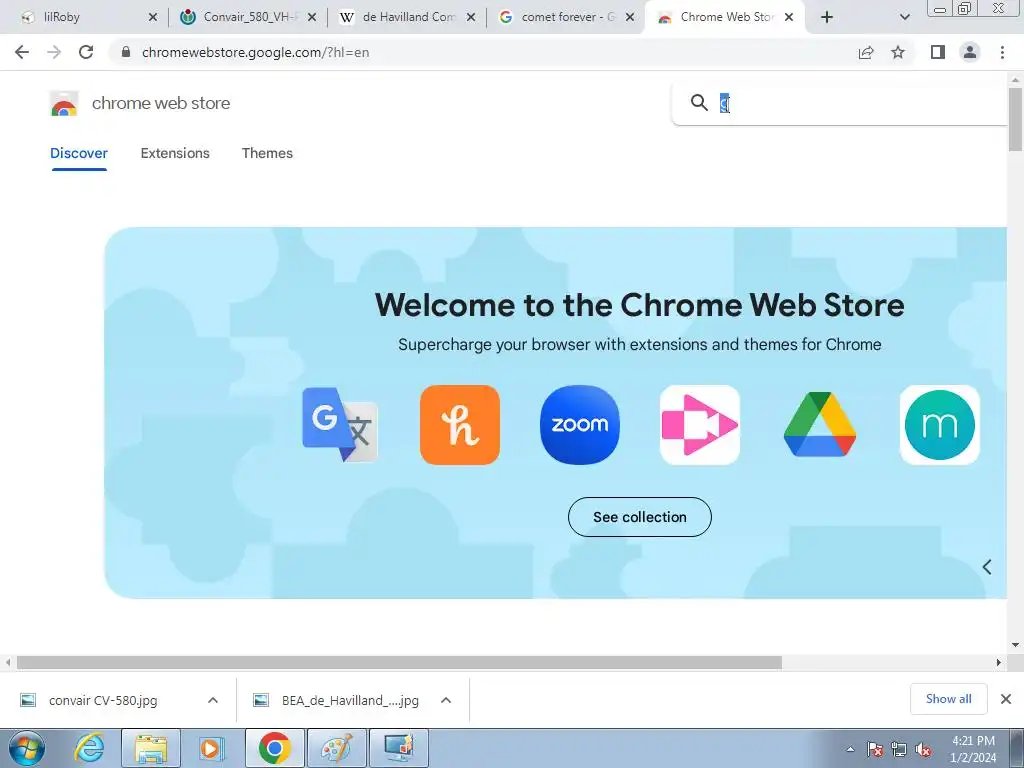Switch to the de Havilland Comet tab
The image size is (1024, 768).
pyautogui.click(x=408, y=17)
